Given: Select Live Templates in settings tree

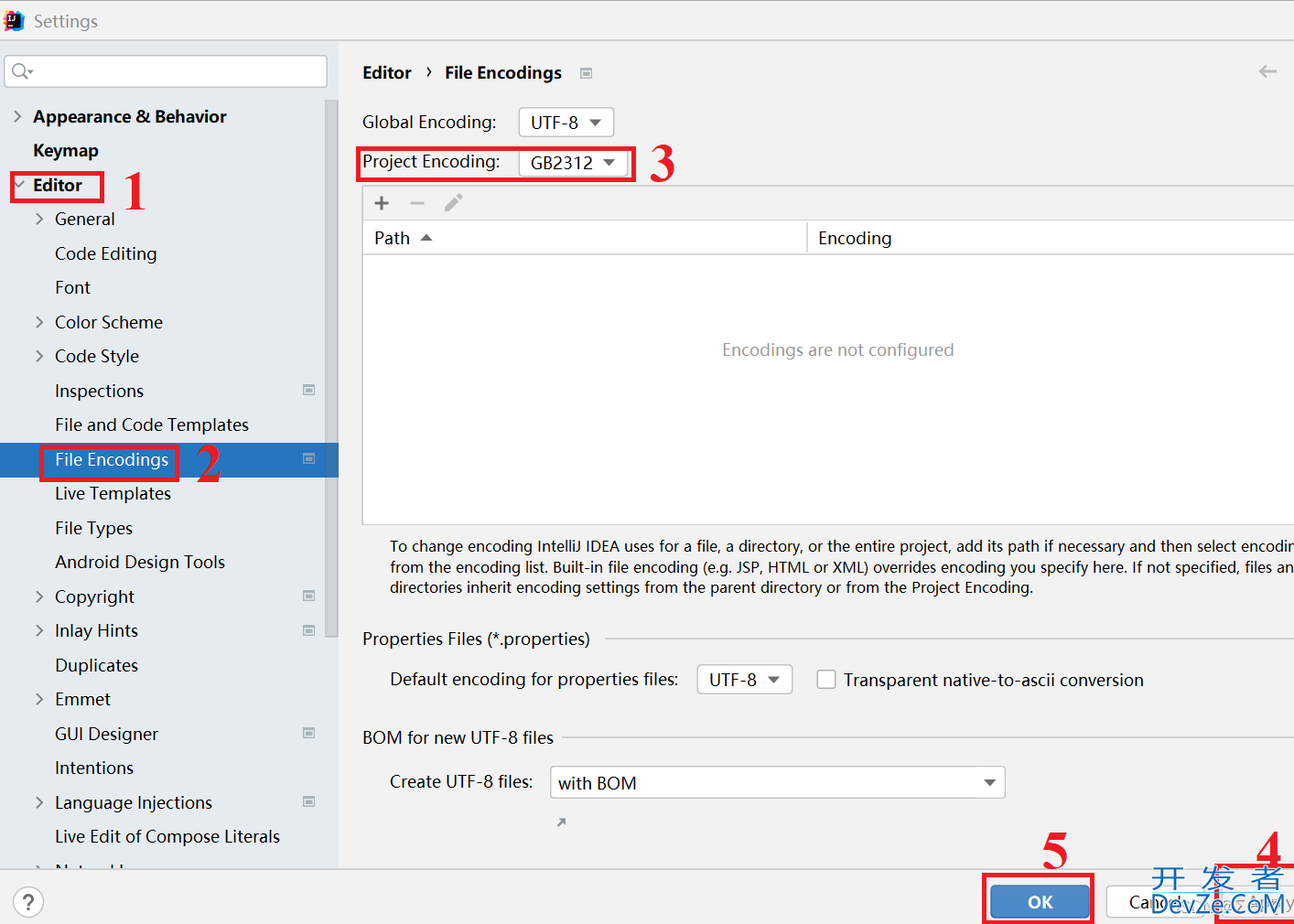Looking at the screenshot, I should 113,494.
